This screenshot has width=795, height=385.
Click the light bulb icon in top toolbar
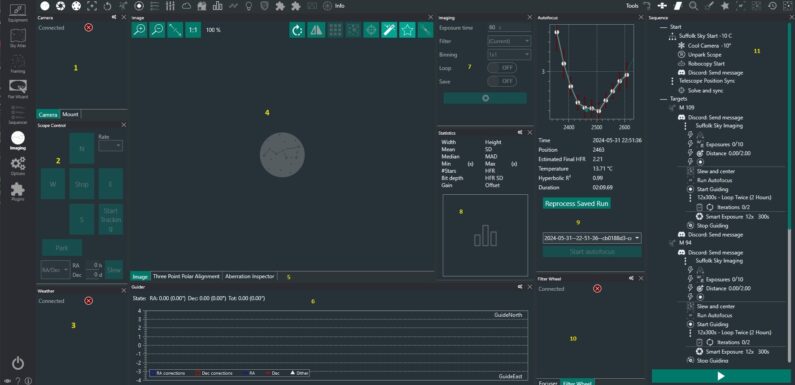pyautogui.click(x=248, y=6)
